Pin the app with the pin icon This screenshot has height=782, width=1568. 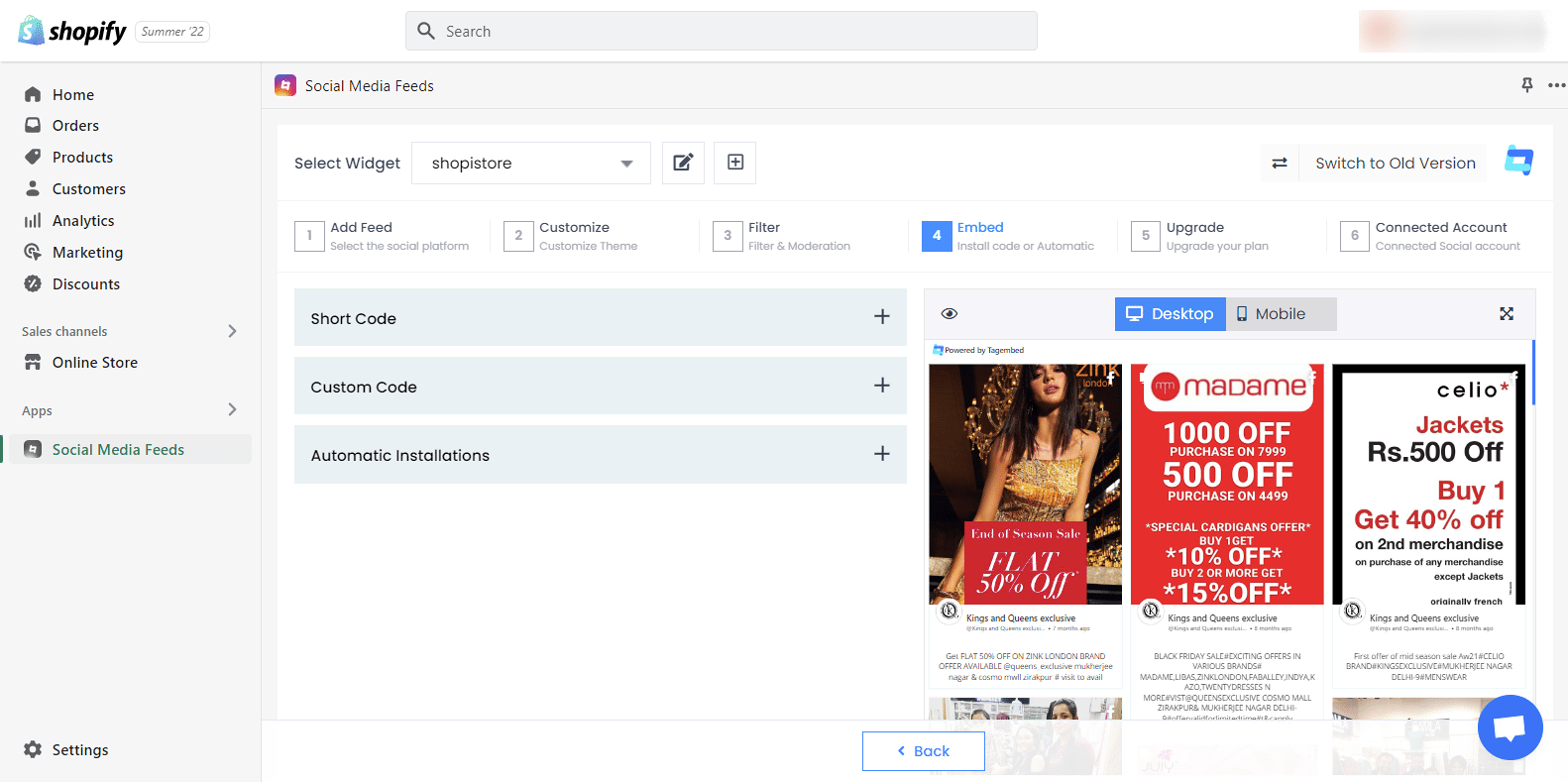1527,85
